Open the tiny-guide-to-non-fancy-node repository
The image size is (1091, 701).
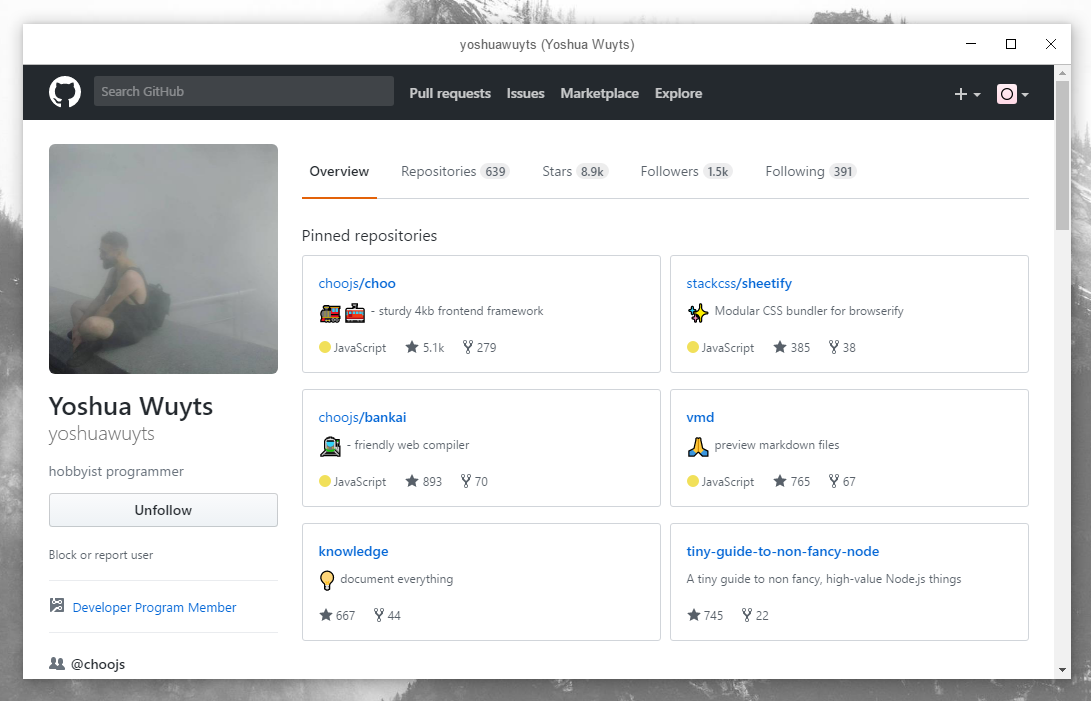tap(783, 551)
